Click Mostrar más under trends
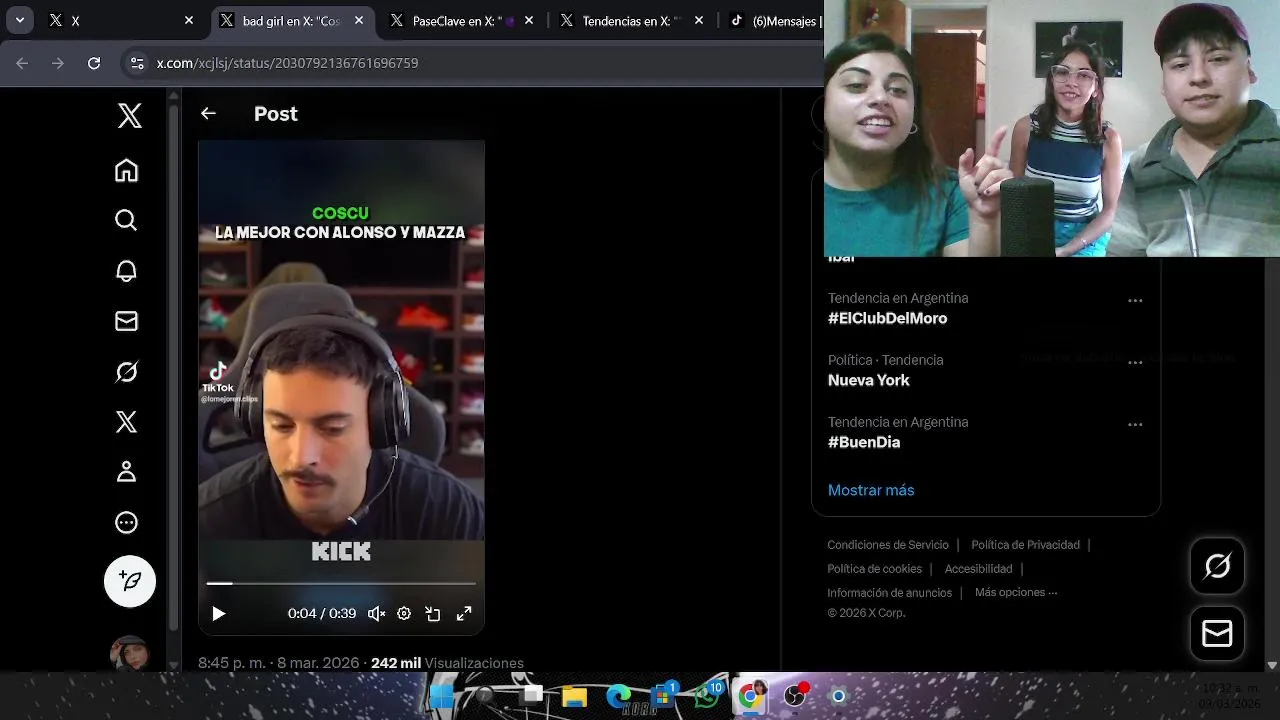Screen dimensions: 1280x720 (x=871, y=490)
